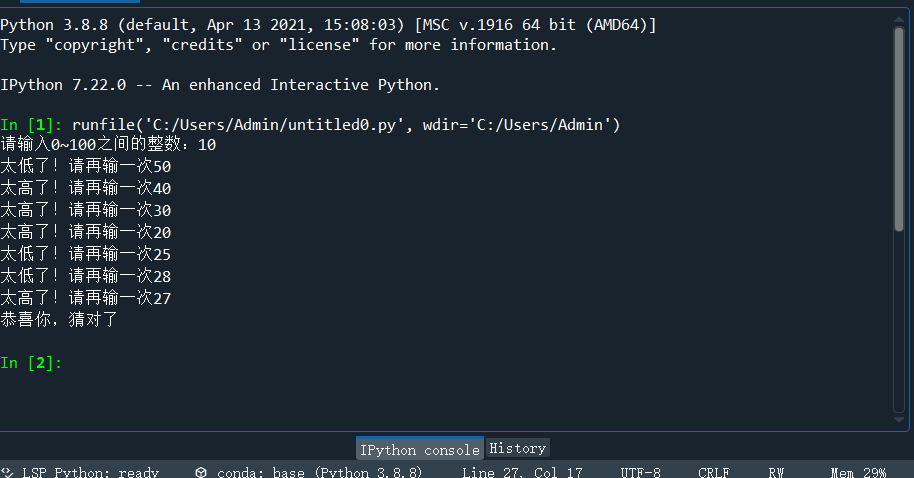
Task: Click the Mem 29% memory usage widget
Action: click(859, 472)
